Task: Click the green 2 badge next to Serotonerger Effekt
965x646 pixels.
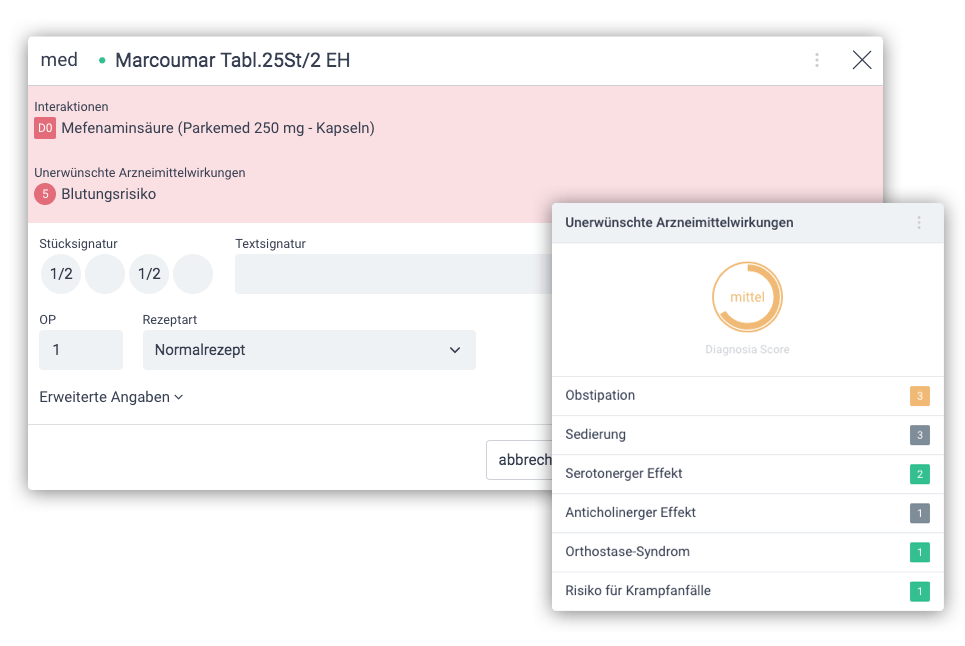Action: (919, 474)
